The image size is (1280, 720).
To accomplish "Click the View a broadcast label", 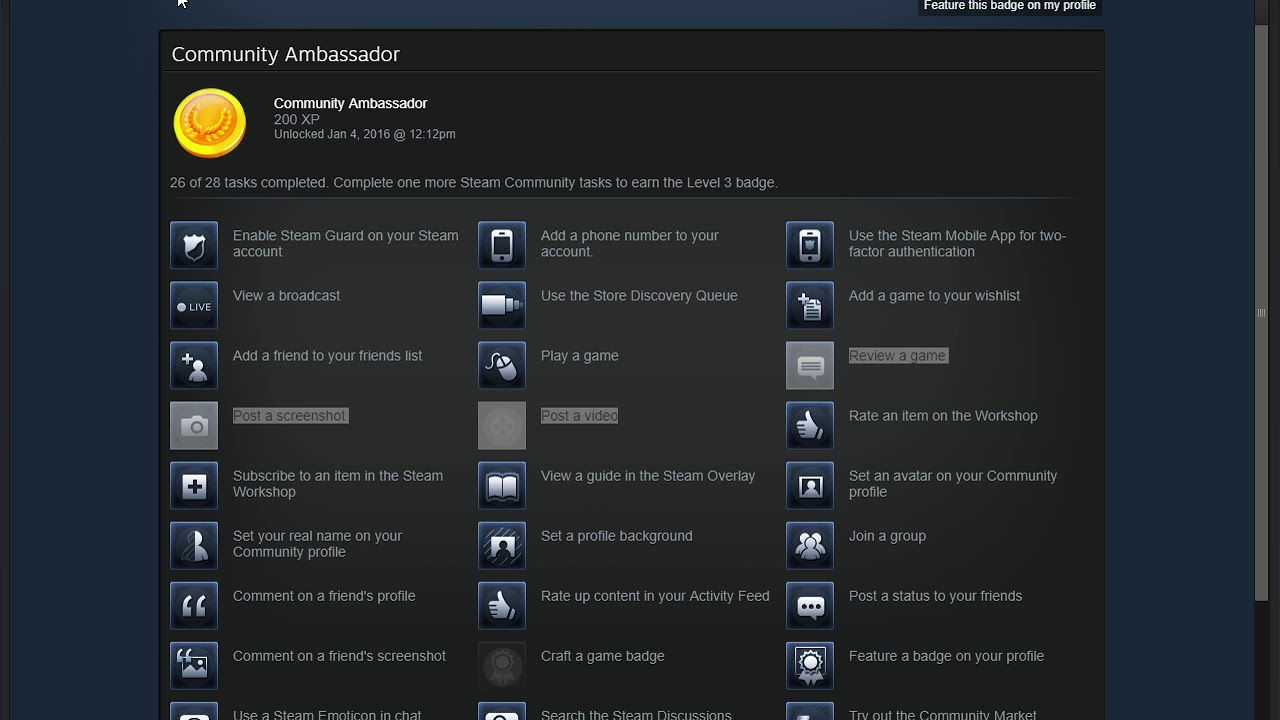I will pyautogui.click(x=286, y=296).
